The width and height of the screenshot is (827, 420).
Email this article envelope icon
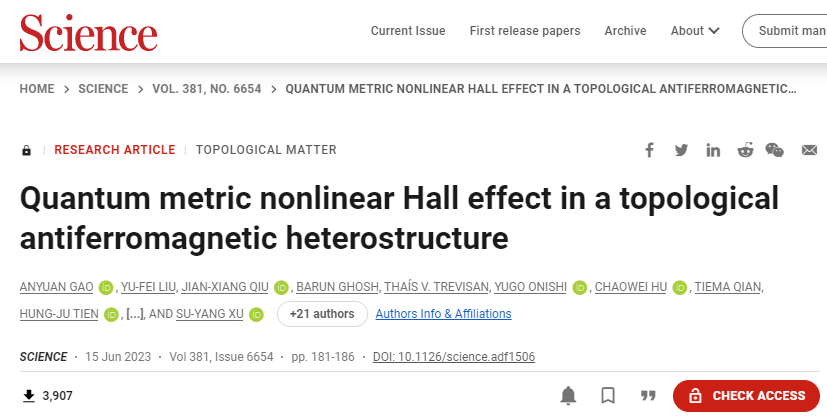coord(809,150)
